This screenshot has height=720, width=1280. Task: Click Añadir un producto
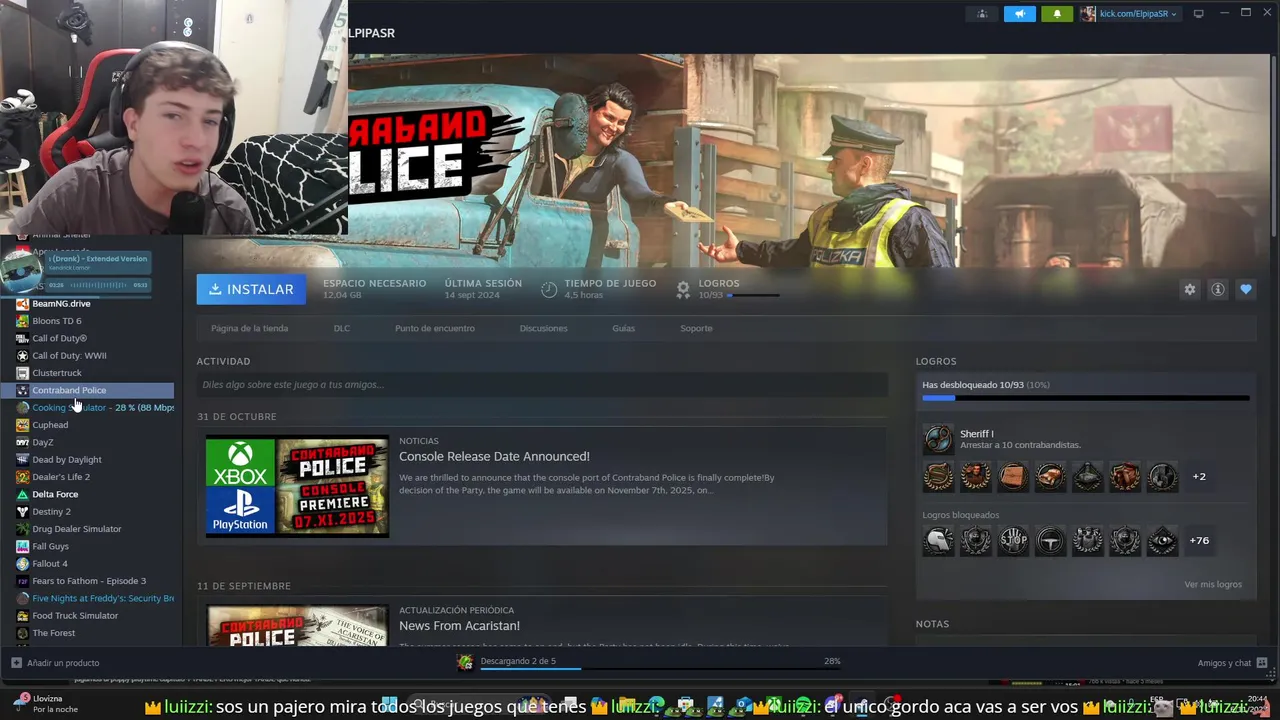pyautogui.click(x=55, y=663)
